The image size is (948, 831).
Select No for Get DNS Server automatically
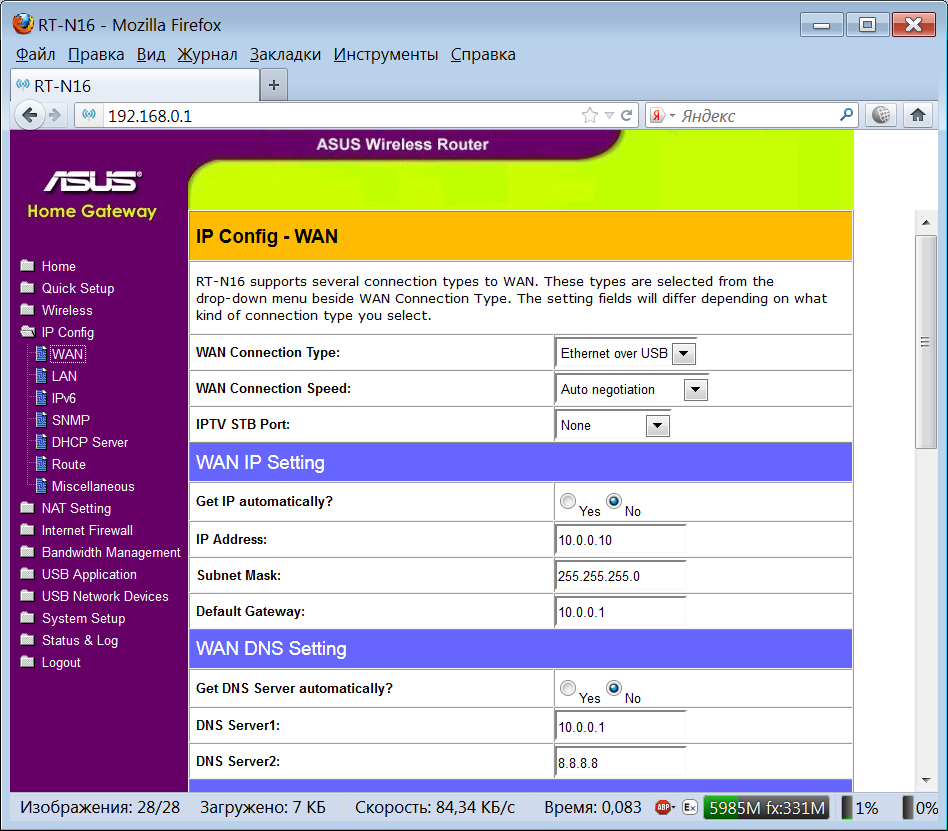click(614, 688)
